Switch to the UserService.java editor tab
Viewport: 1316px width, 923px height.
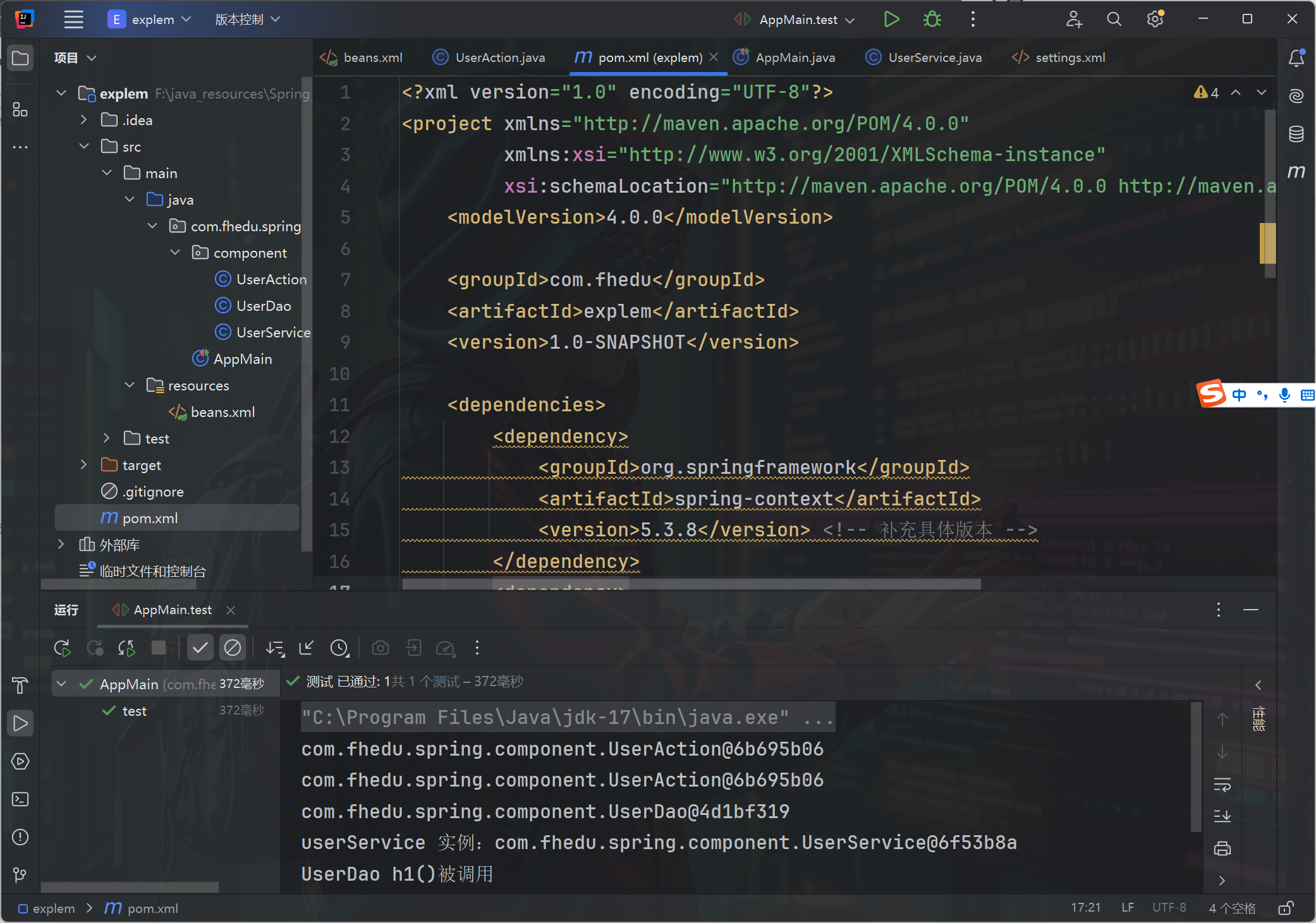[934, 57]
